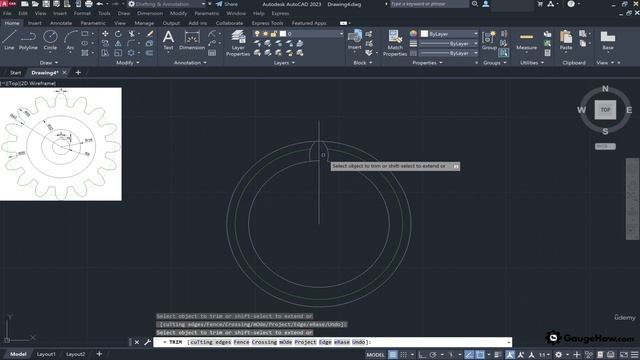This screenshot has width=640, height=360.
Task: Select the Dimension tool
Action: (x=192, y=40)
